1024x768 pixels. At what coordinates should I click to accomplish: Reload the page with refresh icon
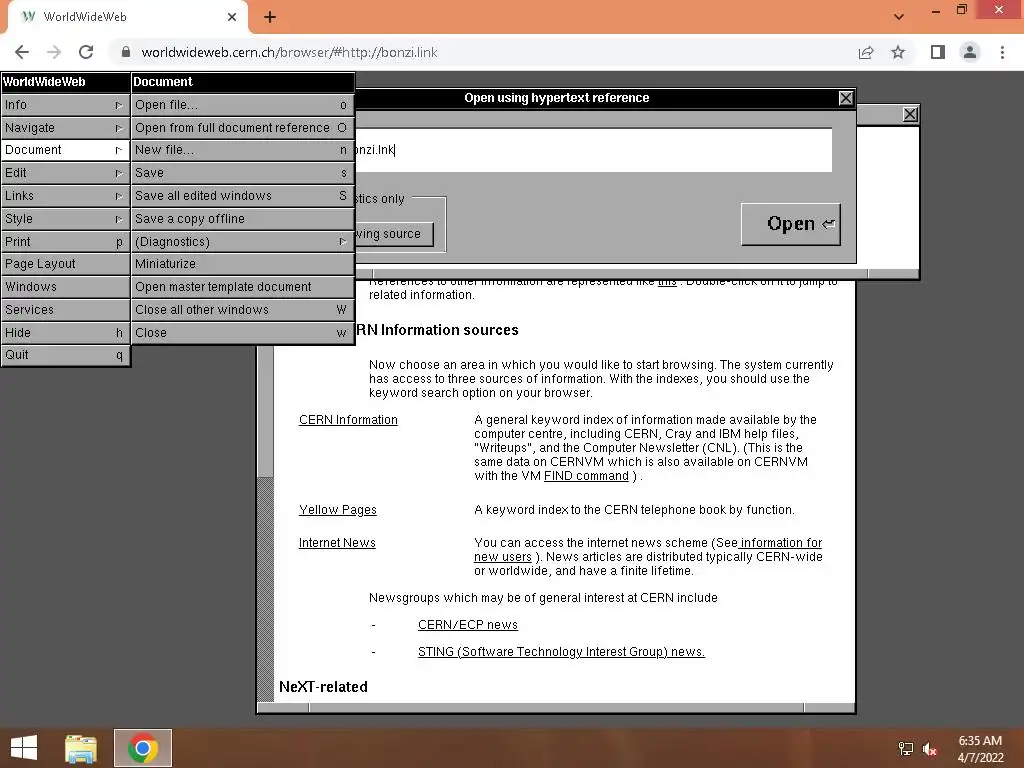[86, 52]
